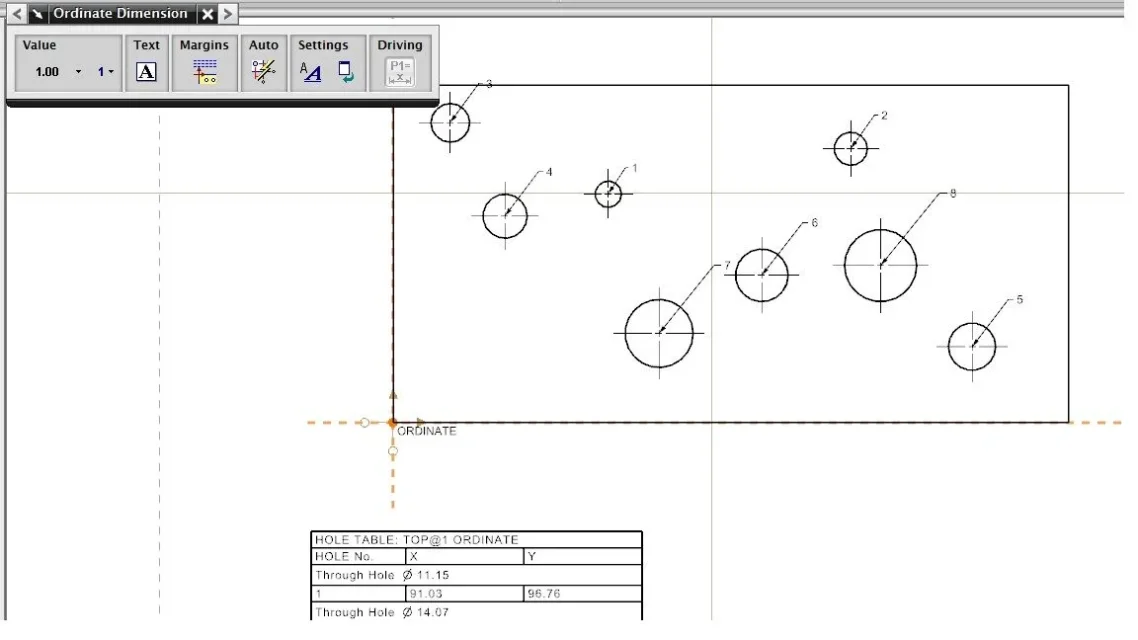The height and width of the screenshot is (640, 1138).
Task: Click the Auto placement icon
Action: click(x=263, y=72)
